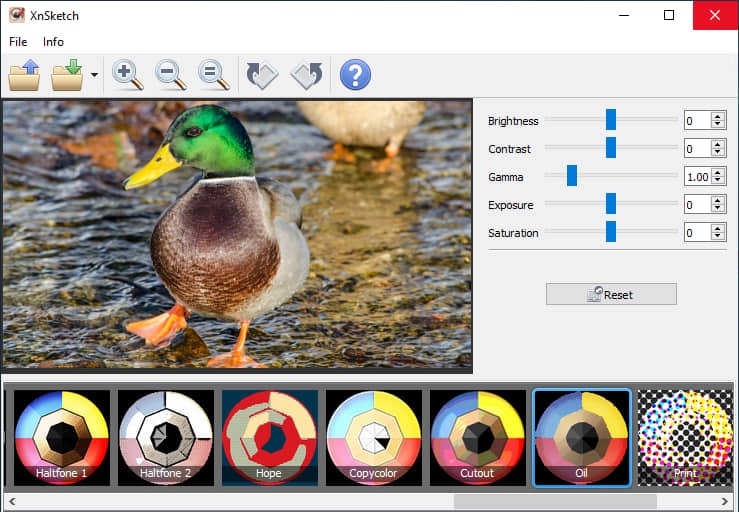Rotate the image left
Image resolution: width=739 pixels, height=512 pixels.
point(263,75)
